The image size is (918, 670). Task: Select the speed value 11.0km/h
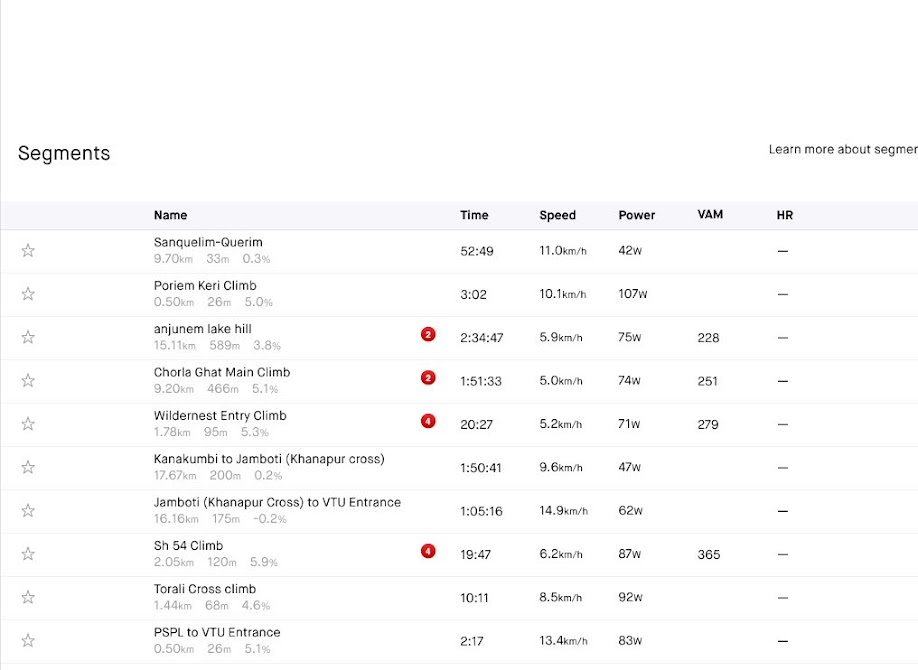pyautogui.click(x=563, y=251)
